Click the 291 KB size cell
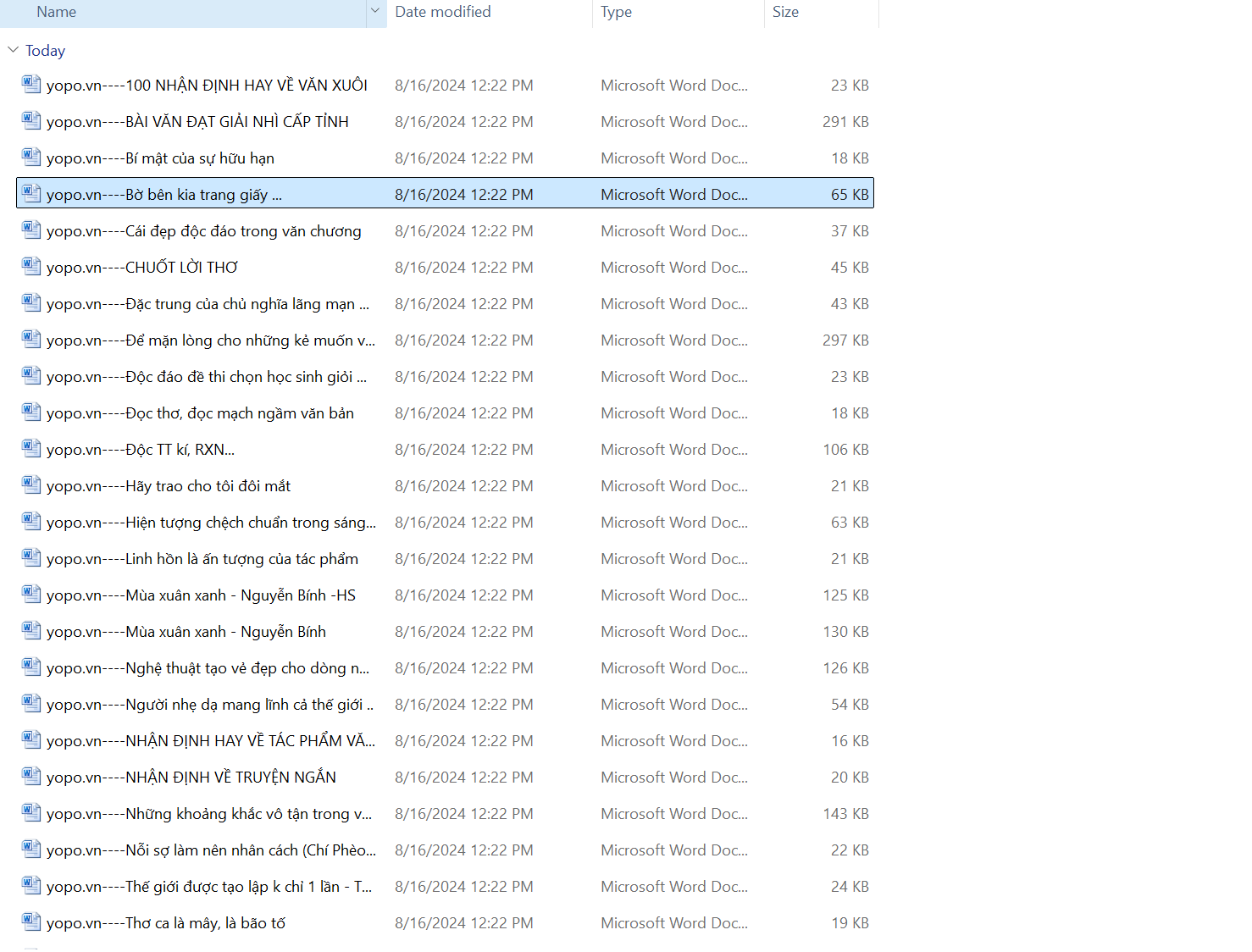This screenshot has height=952, width=1252. tap(845, 122)
